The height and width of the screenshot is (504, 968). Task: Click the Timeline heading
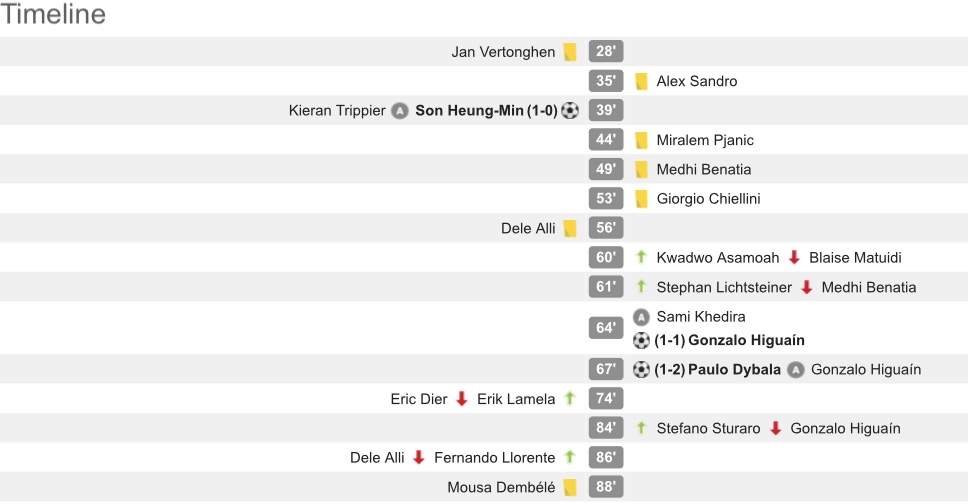click(53, 15)
